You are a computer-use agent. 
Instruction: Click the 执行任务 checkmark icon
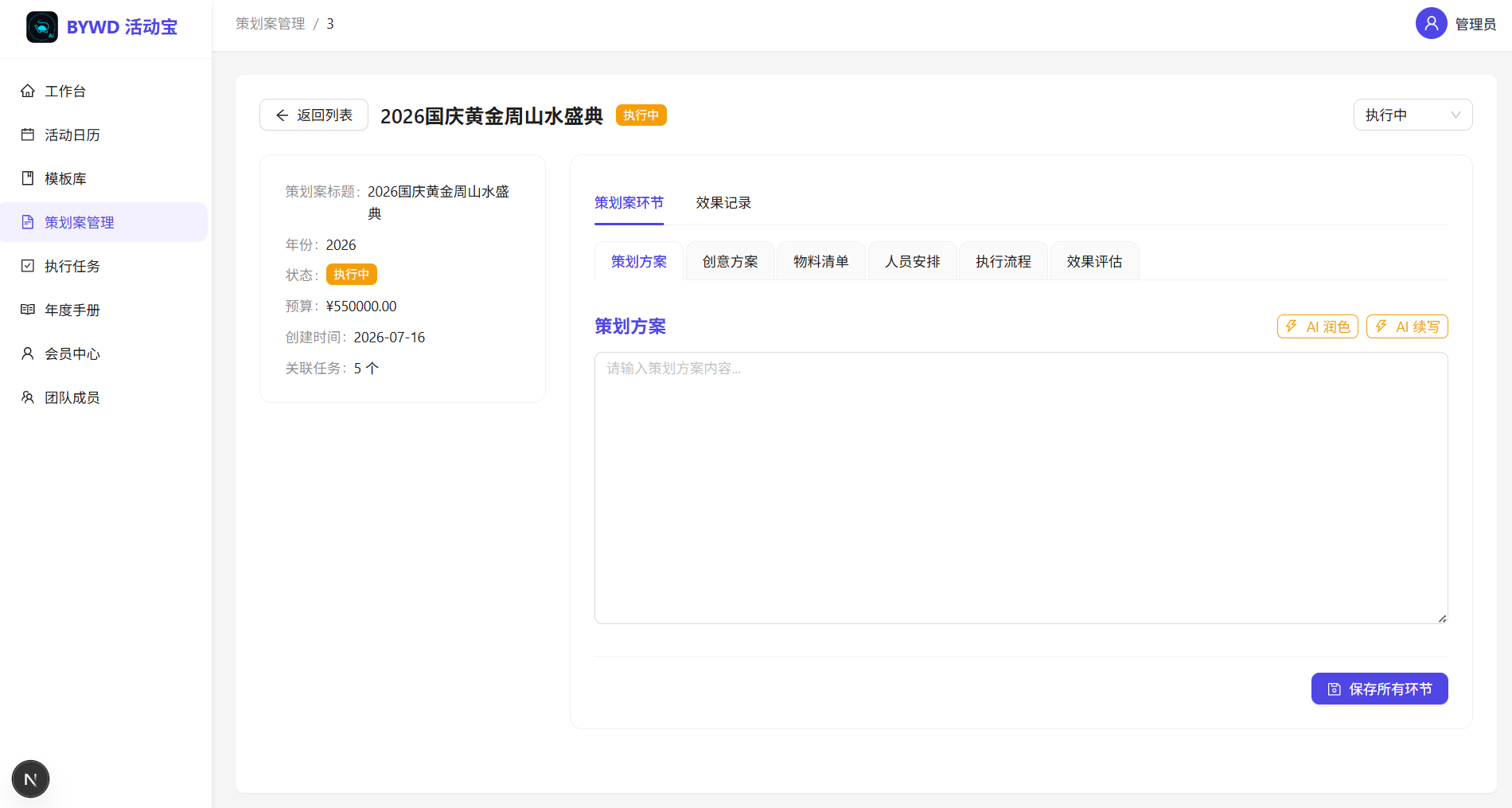pos(28,266)
